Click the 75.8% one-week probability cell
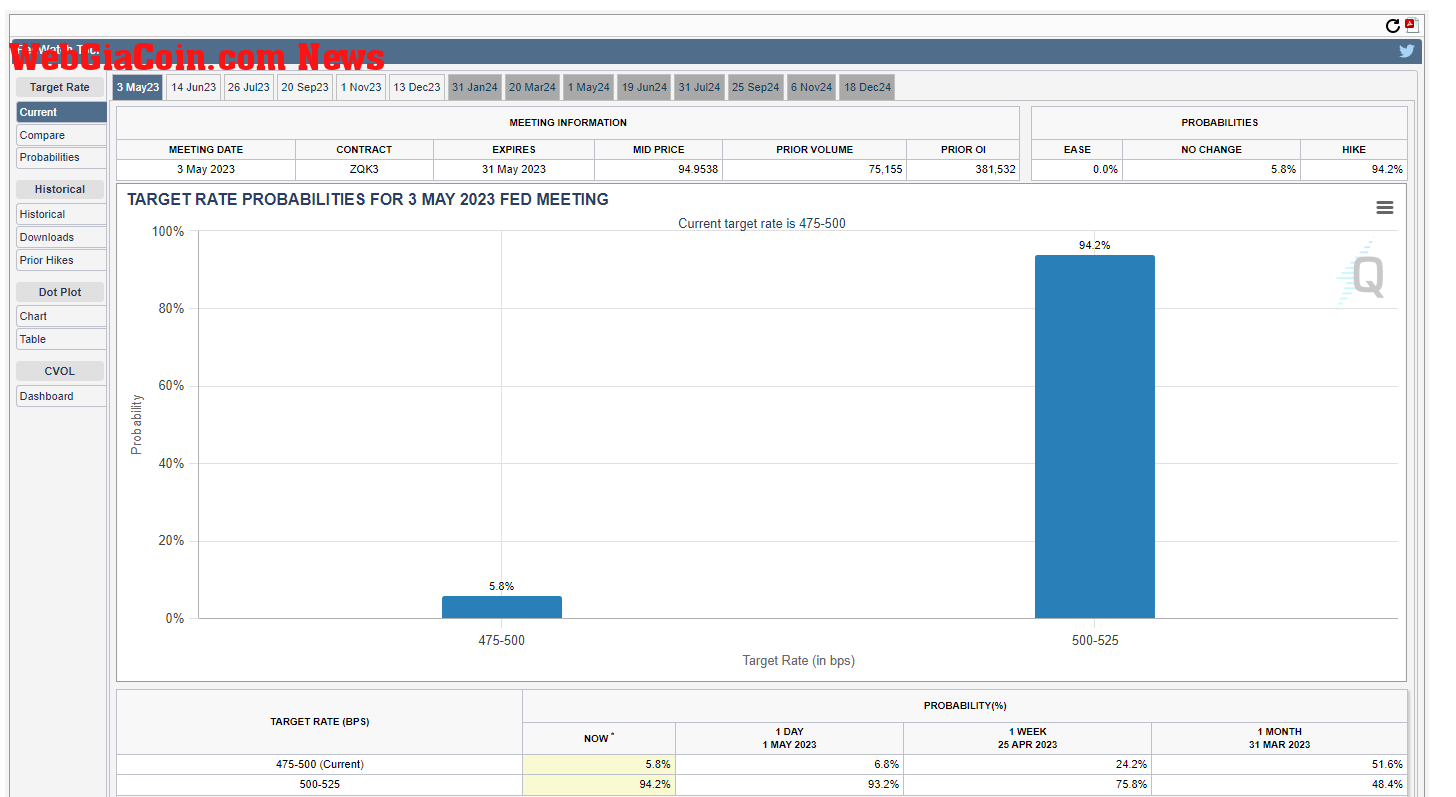 [x=1027, y=784]
